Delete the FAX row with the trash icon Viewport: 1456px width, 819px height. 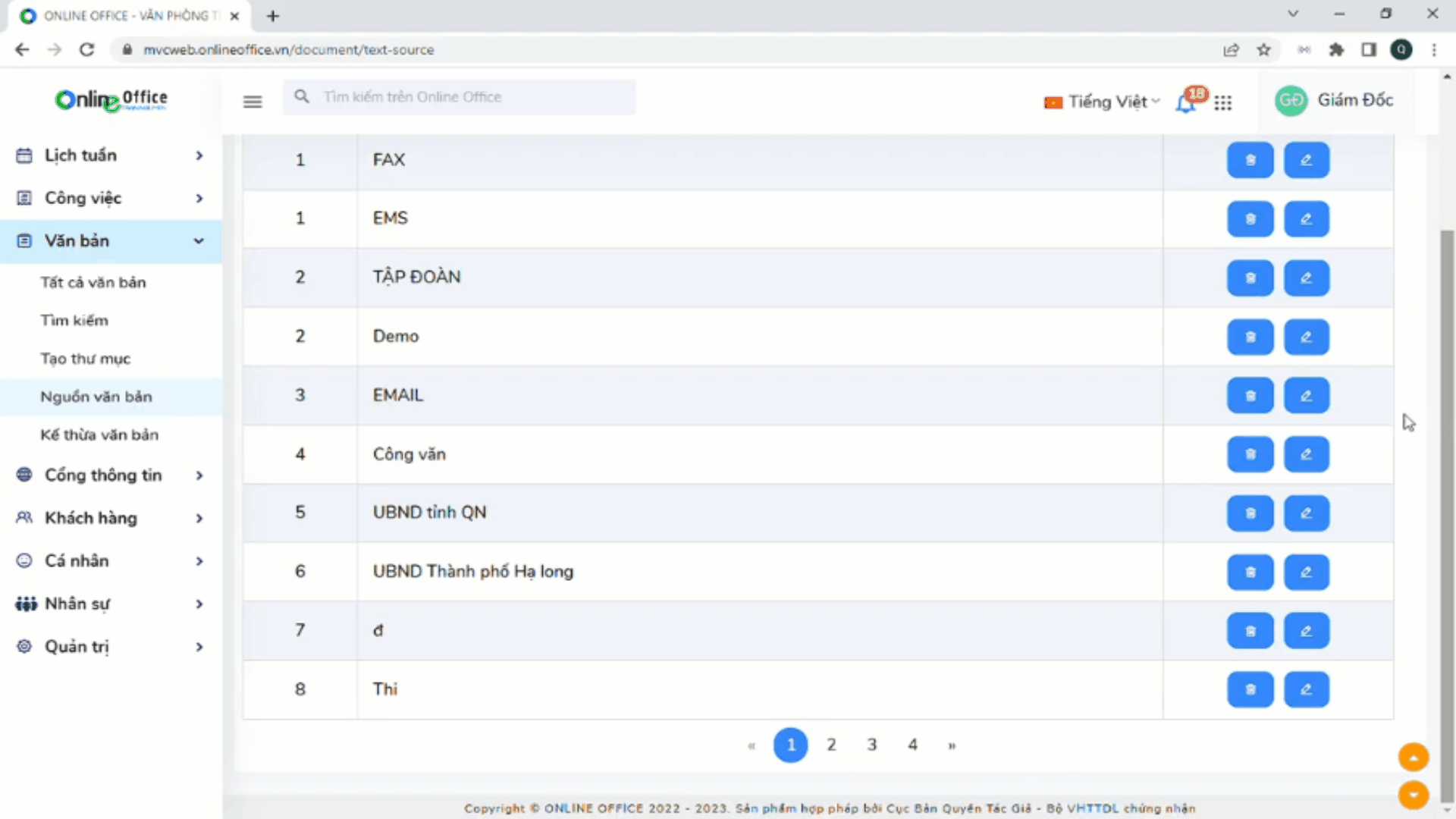tap(1250, 160)
